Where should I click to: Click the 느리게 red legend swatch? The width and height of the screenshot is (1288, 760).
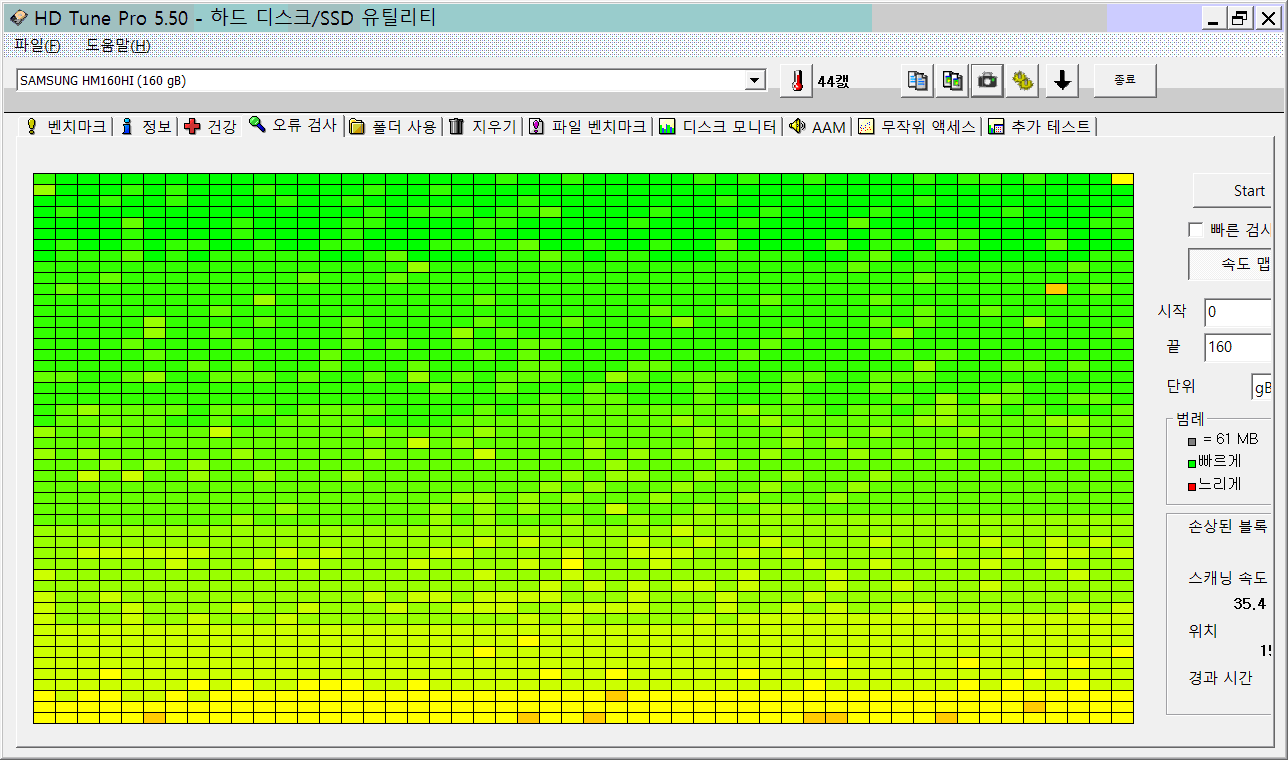[x=1192, y=486]
